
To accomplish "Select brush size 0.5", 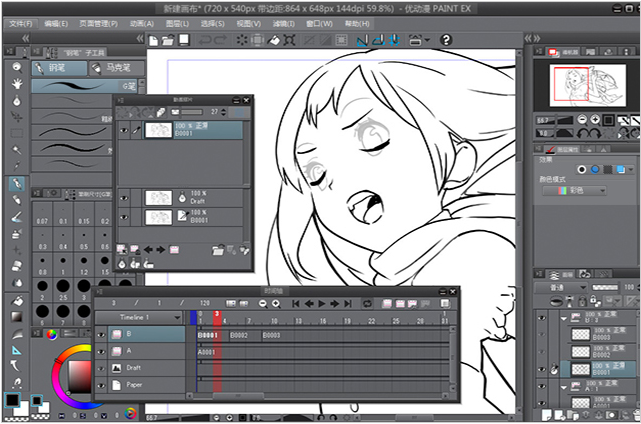I will pos(84,241).
